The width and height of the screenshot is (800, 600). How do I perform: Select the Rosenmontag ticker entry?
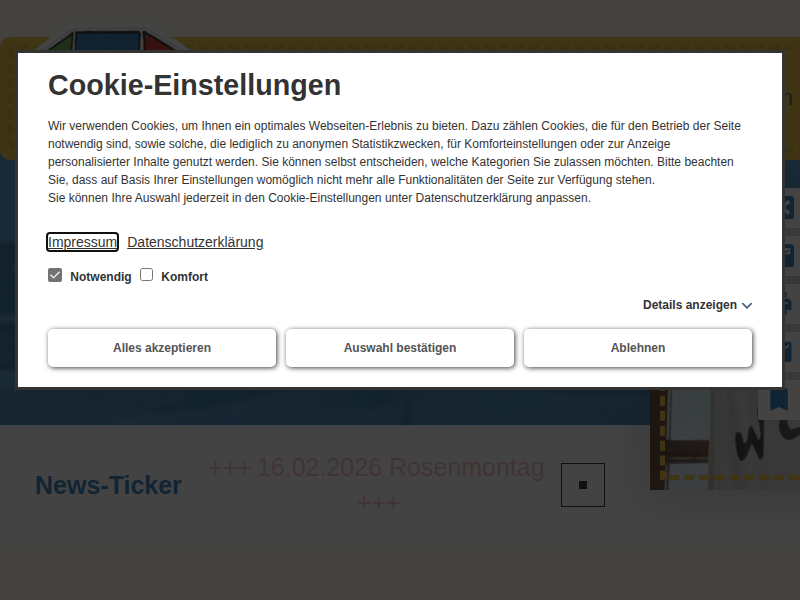376,468
